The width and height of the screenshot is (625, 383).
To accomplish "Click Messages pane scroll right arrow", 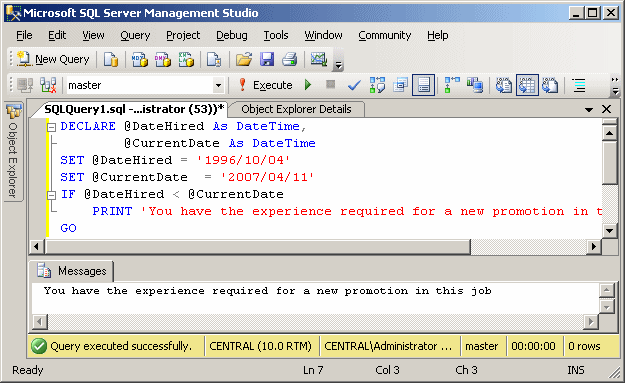I will tap(592, 321).
